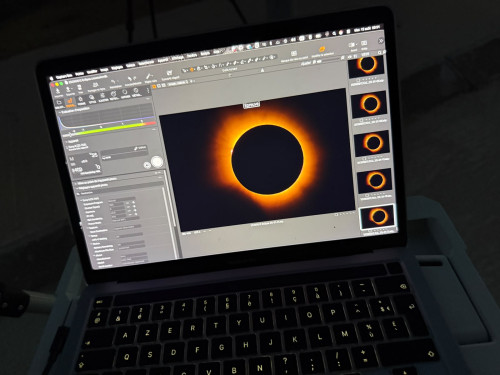Switch to the Library folder tool tab
The width and height of the screenshot is (500, 375).
point(59,103)
